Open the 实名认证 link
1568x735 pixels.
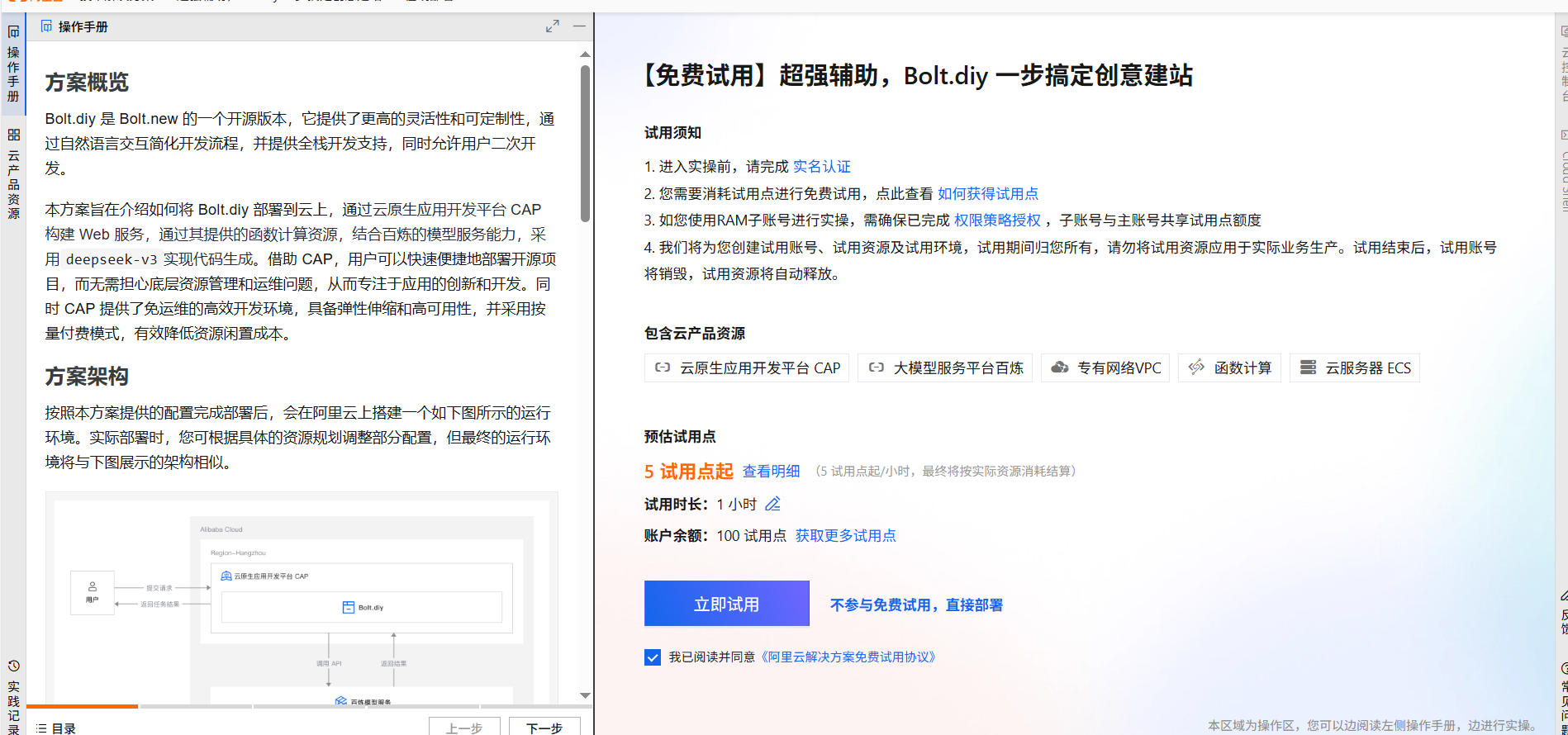[821, 167]
